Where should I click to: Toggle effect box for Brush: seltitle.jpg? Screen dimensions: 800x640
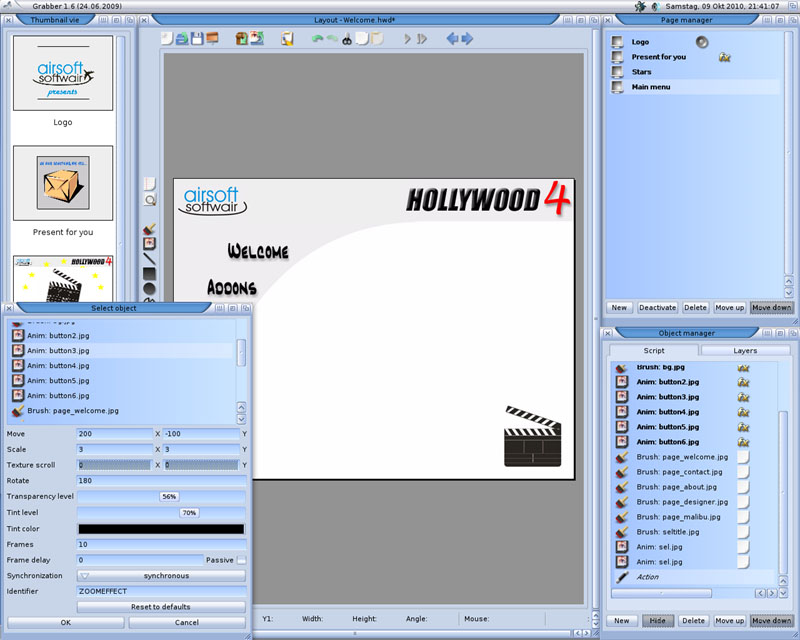click(x=743, y=532)
